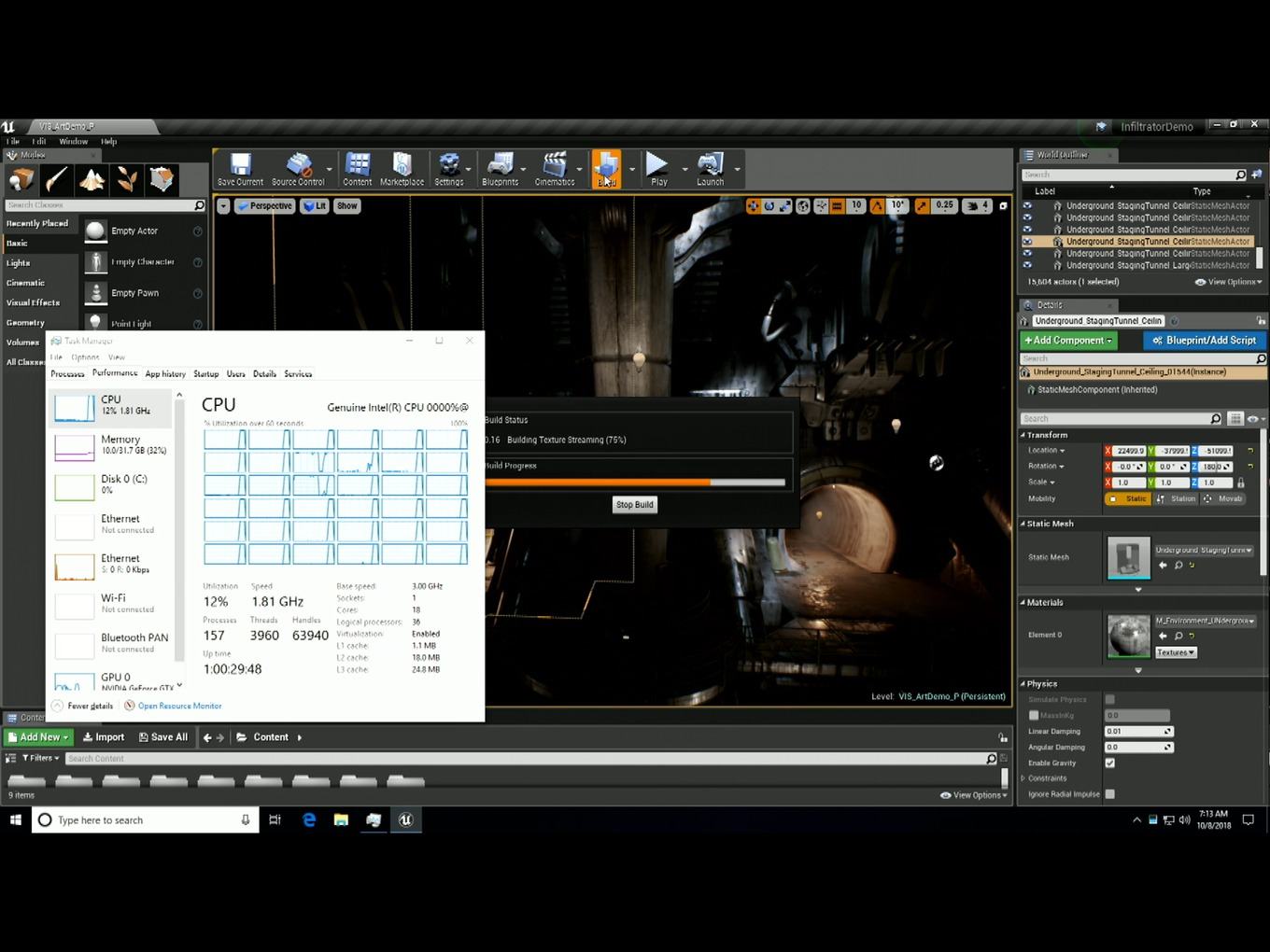Image resolution: width=1270 pixels, height=952 pixels.
Task: Select the Landscape mode icon
Action: [92, 178]
